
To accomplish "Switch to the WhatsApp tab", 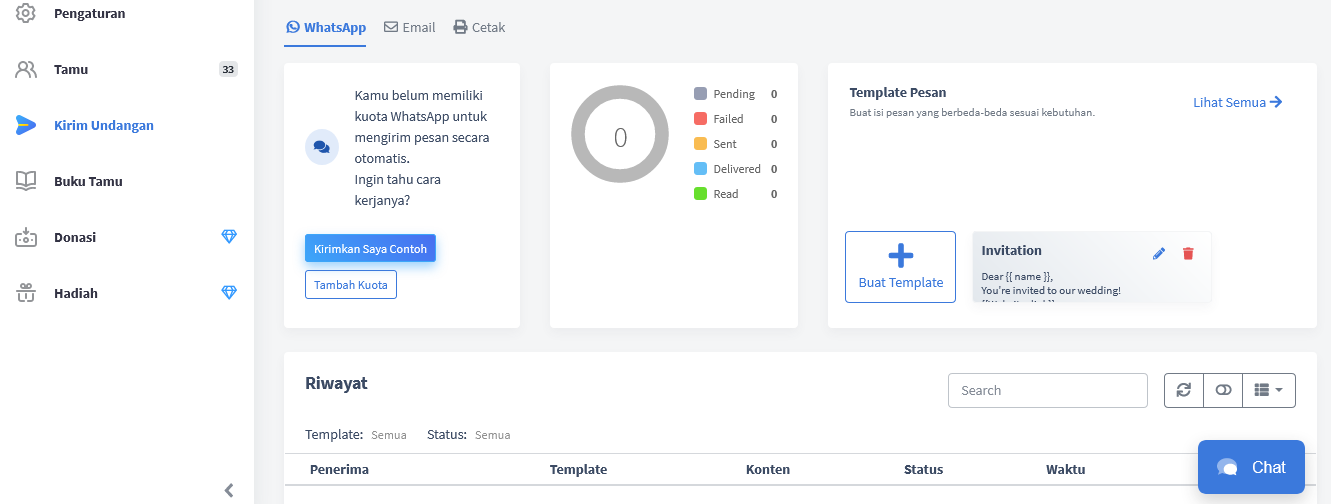I will point(326,28).
